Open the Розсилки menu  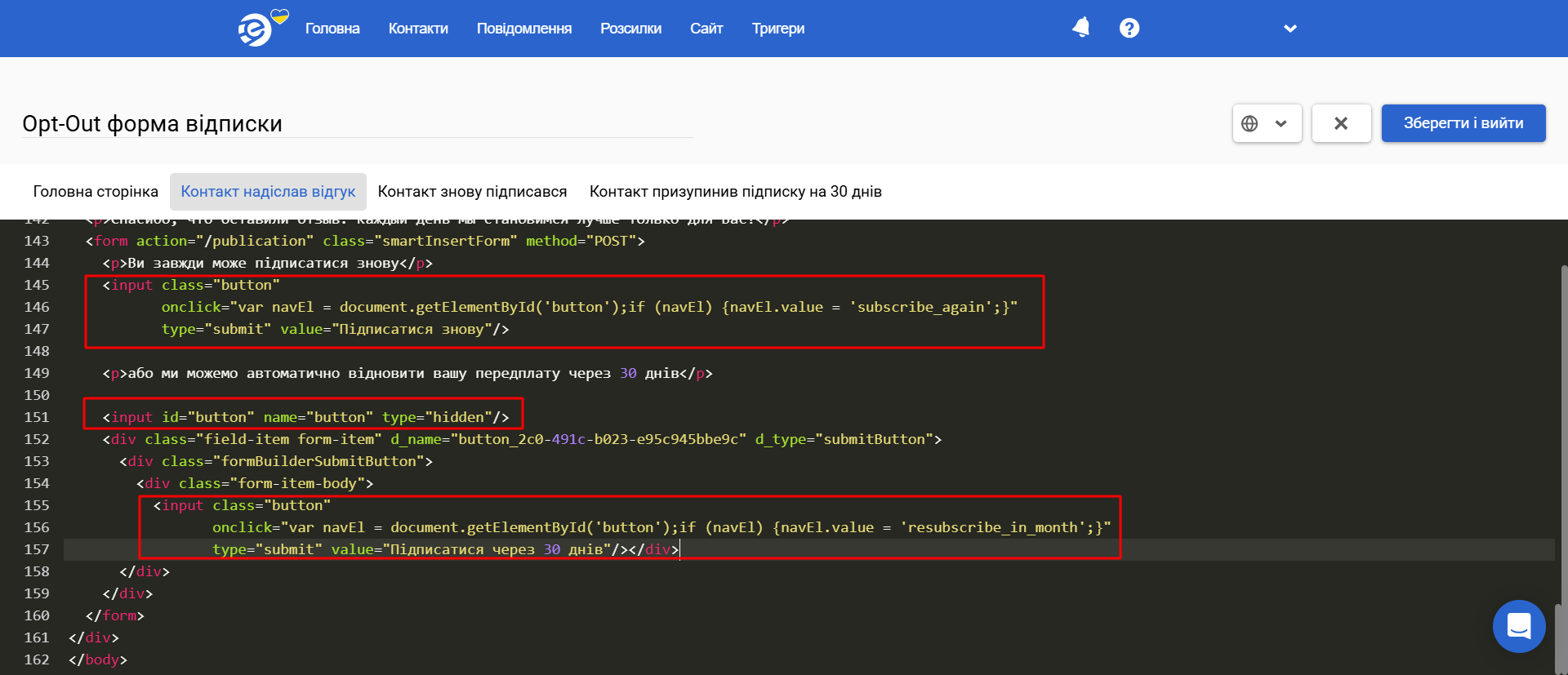coord(630,29)
